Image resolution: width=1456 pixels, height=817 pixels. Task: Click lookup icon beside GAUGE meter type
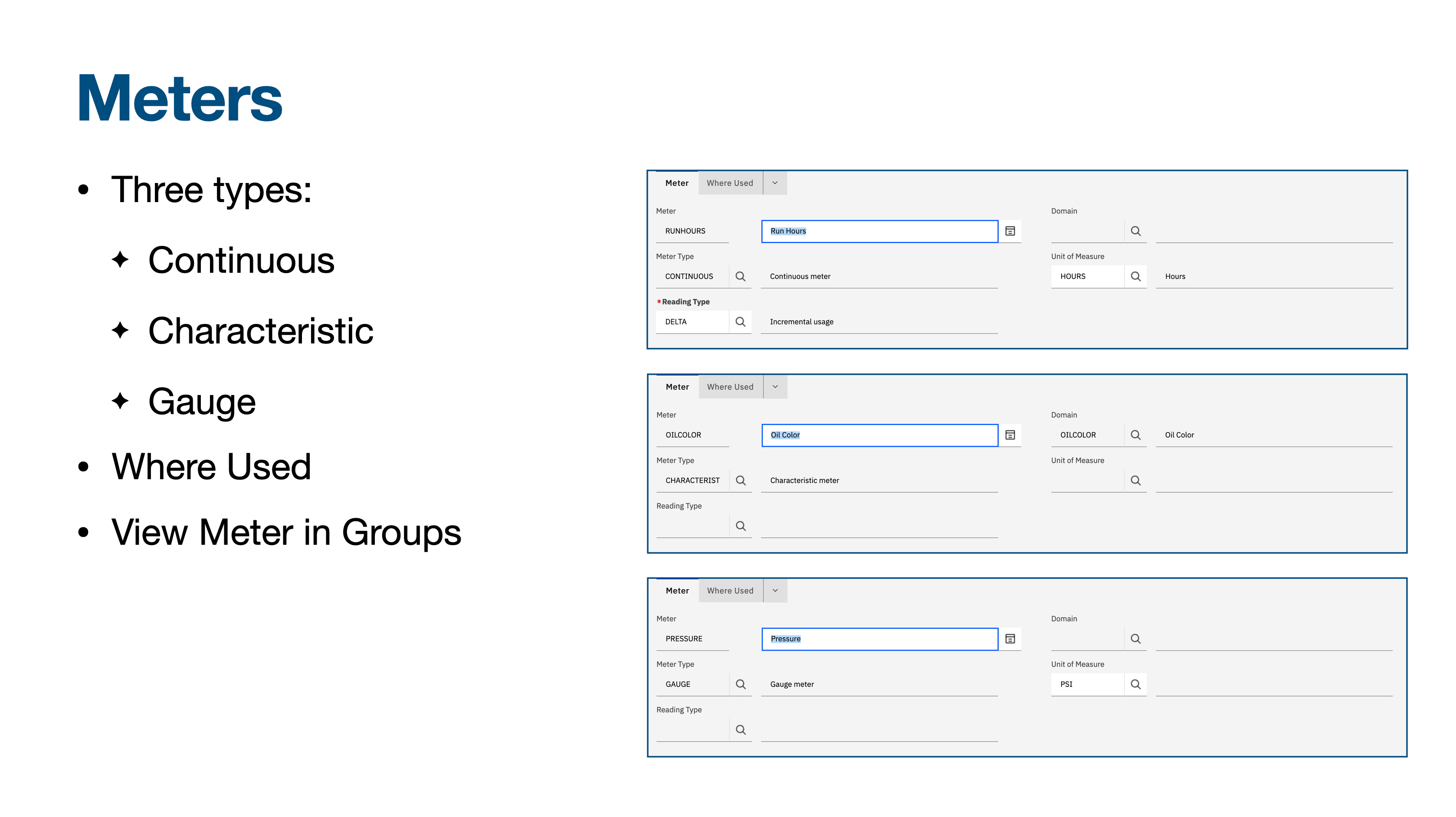[x=741, y=684]
